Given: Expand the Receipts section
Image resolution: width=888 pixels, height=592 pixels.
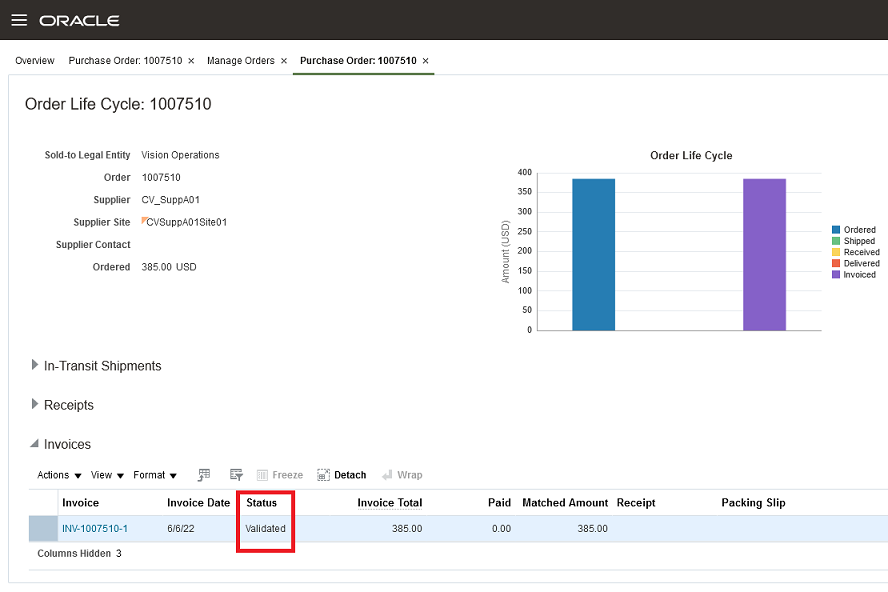Looking at the screenshot, I should click(x=35, y=404).
